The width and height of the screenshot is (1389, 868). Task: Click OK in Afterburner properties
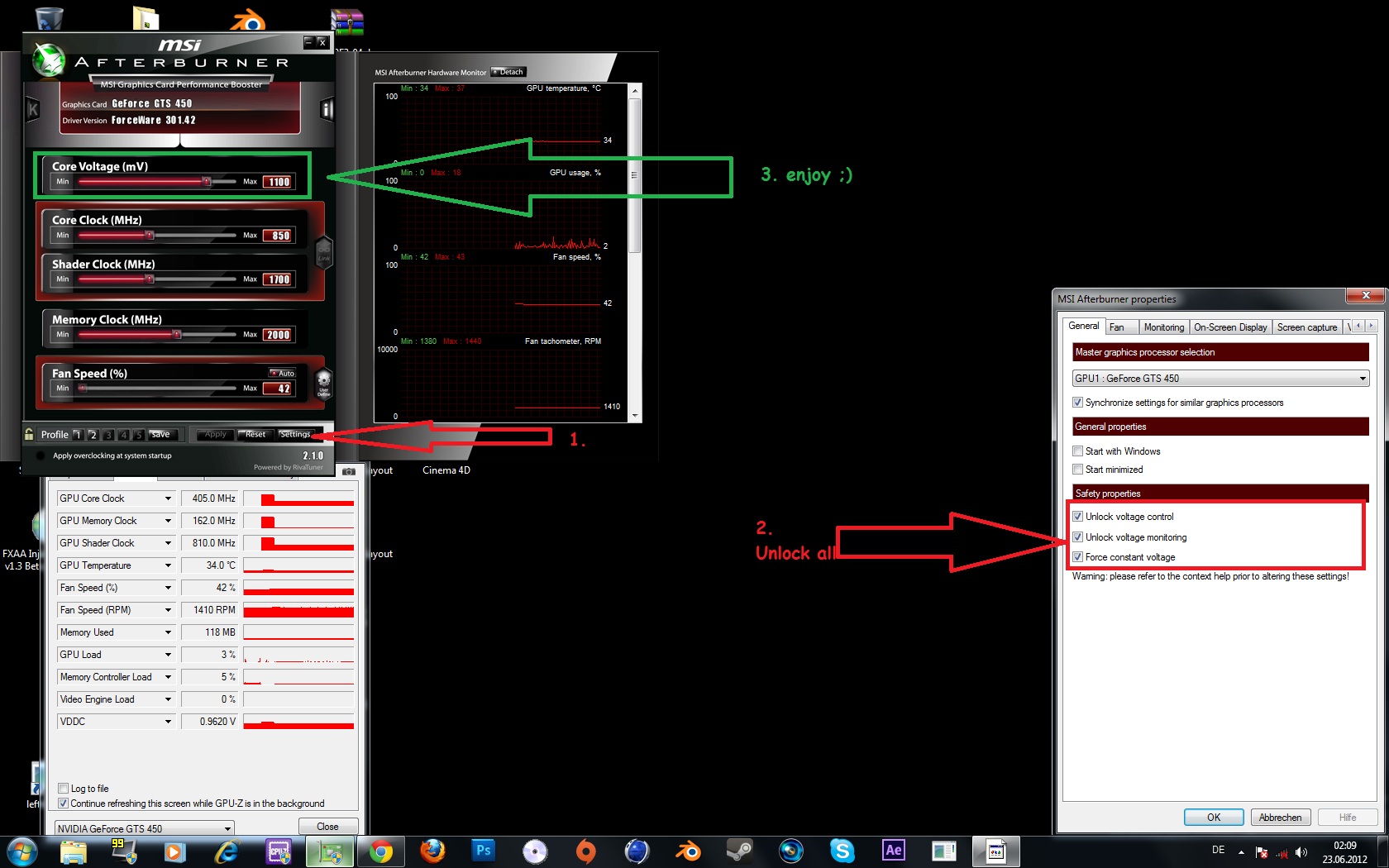pos(1214,817)
